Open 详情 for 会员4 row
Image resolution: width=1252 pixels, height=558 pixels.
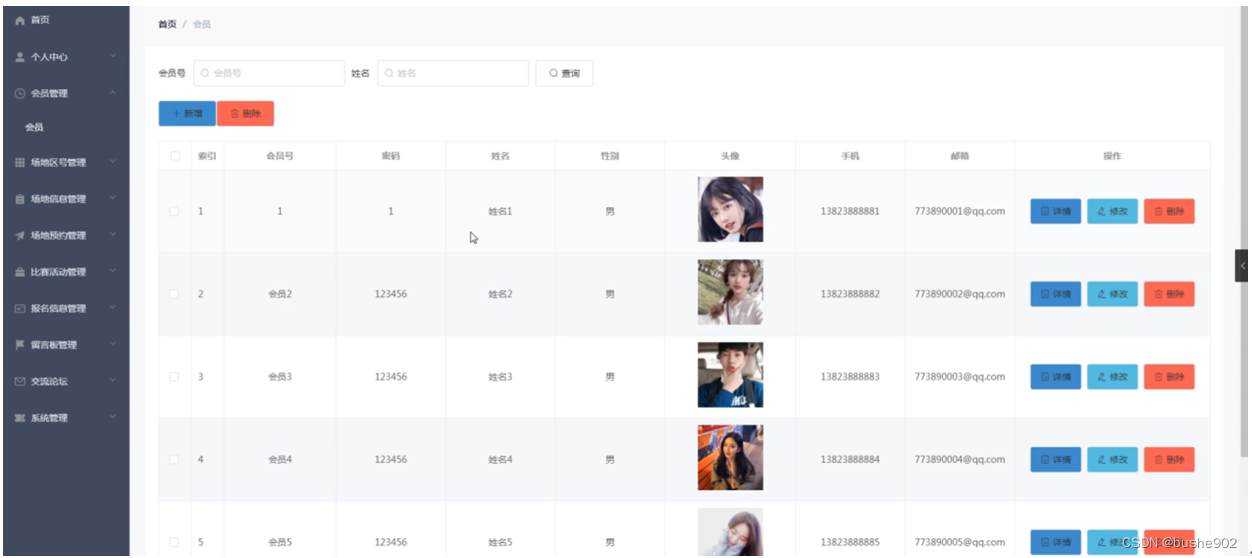1055,459
